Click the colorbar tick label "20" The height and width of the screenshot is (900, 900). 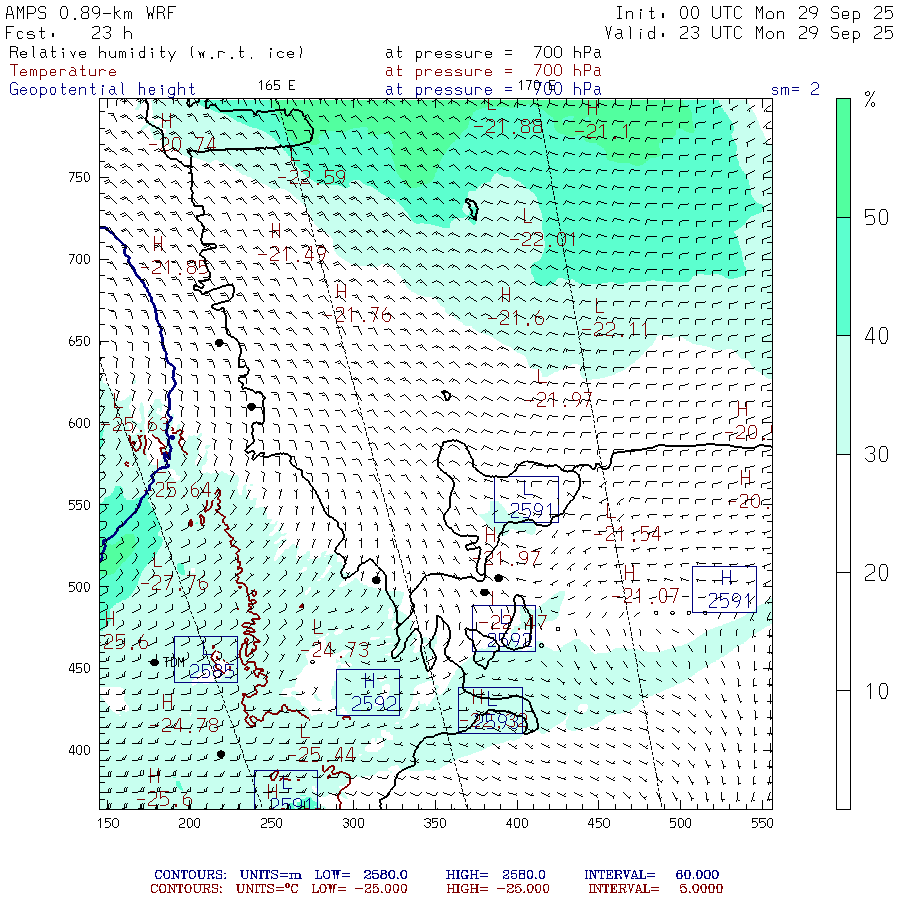(x=876, y=573)
